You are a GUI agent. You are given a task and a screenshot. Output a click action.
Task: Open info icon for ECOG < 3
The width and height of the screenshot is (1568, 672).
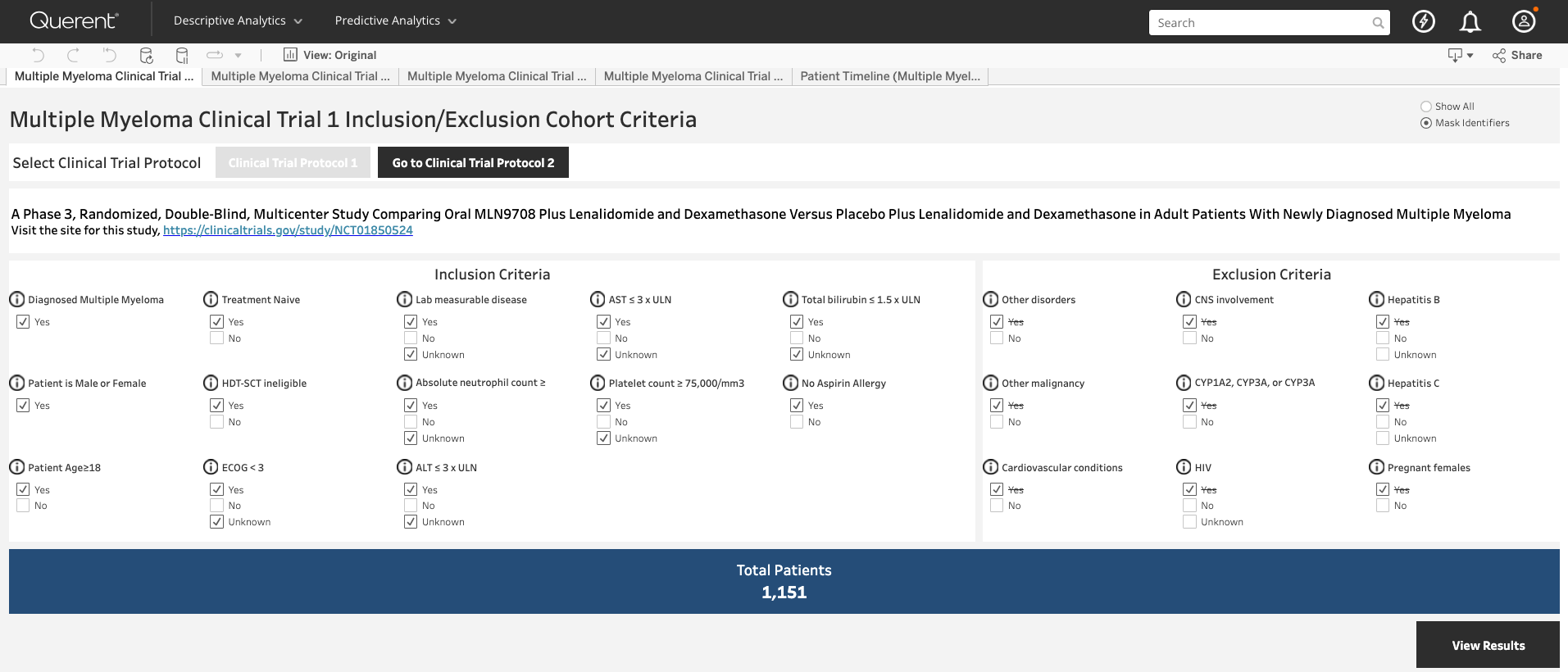coord(211,467)
